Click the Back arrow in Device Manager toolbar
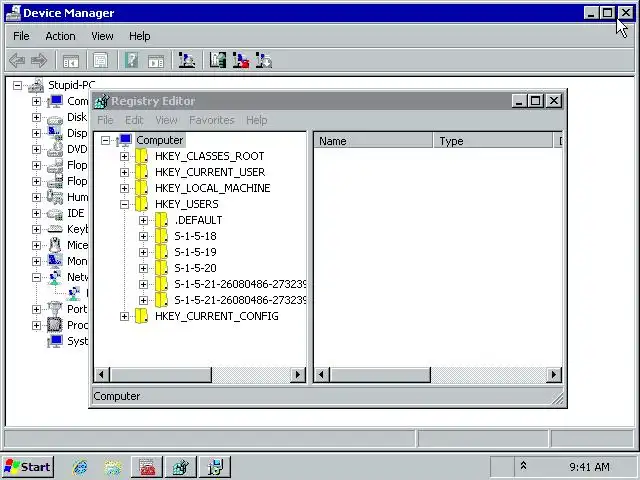The image size is (640, 480). tap(17, 61)
